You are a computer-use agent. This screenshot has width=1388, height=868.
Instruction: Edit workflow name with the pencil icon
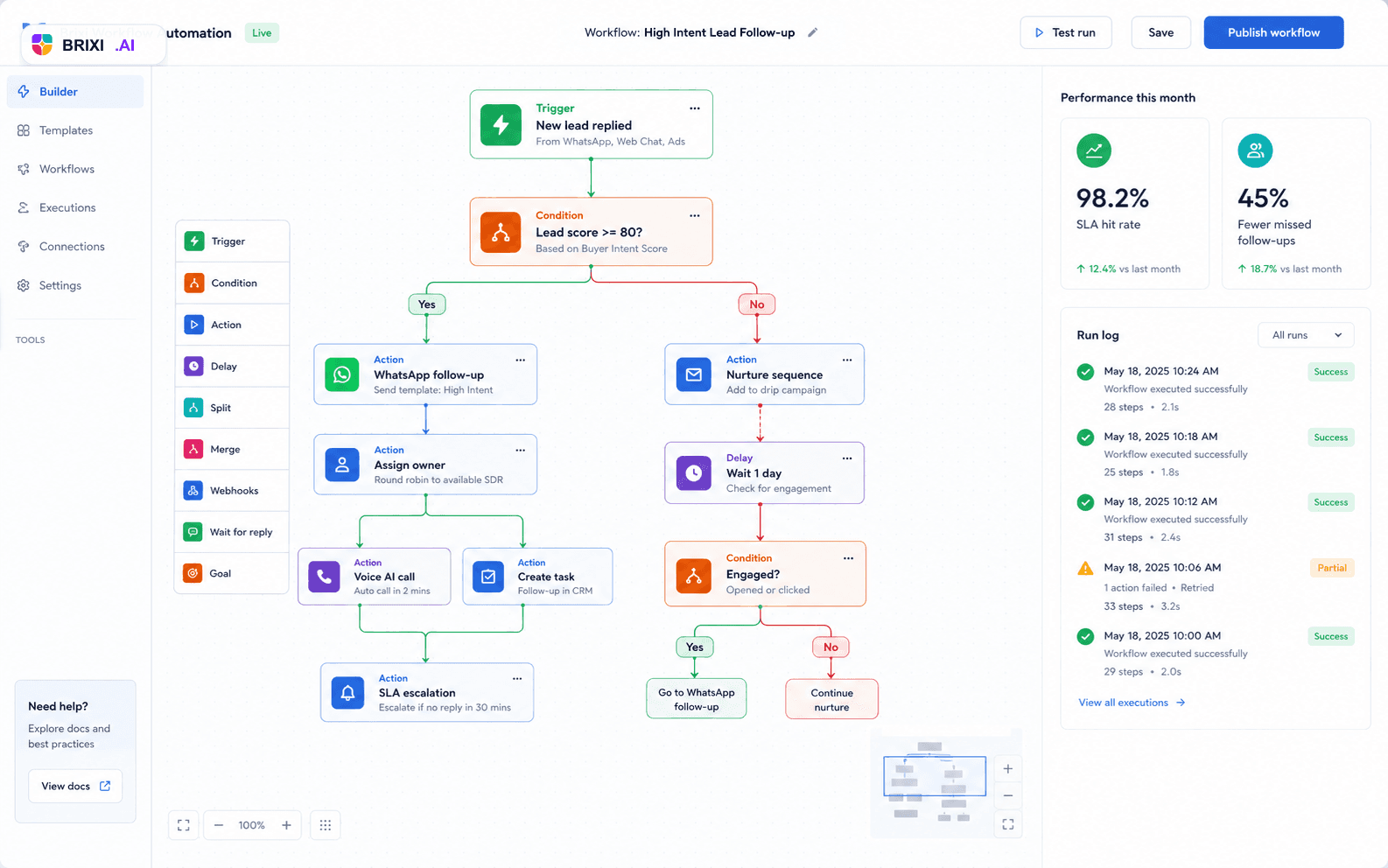pyautogui.click(x=812, y=32)
